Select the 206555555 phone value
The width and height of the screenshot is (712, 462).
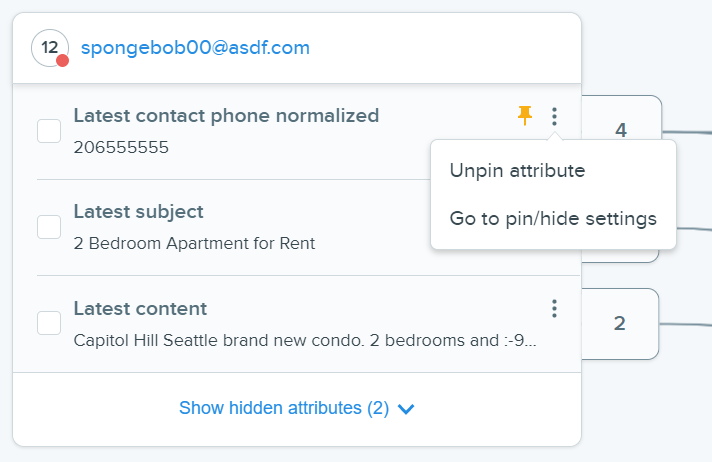click(121, 147)
